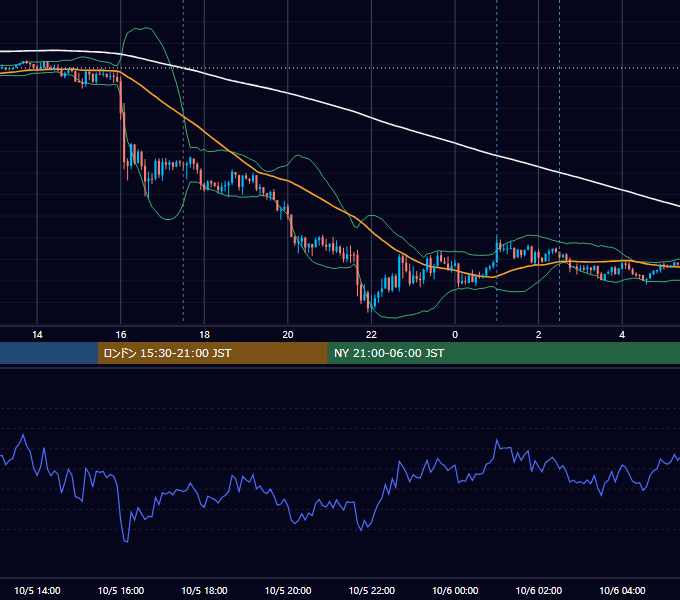Click the '16' hour label on price chart axis
The height and width of the screenshot is (600, 680).
pos(121,335)
